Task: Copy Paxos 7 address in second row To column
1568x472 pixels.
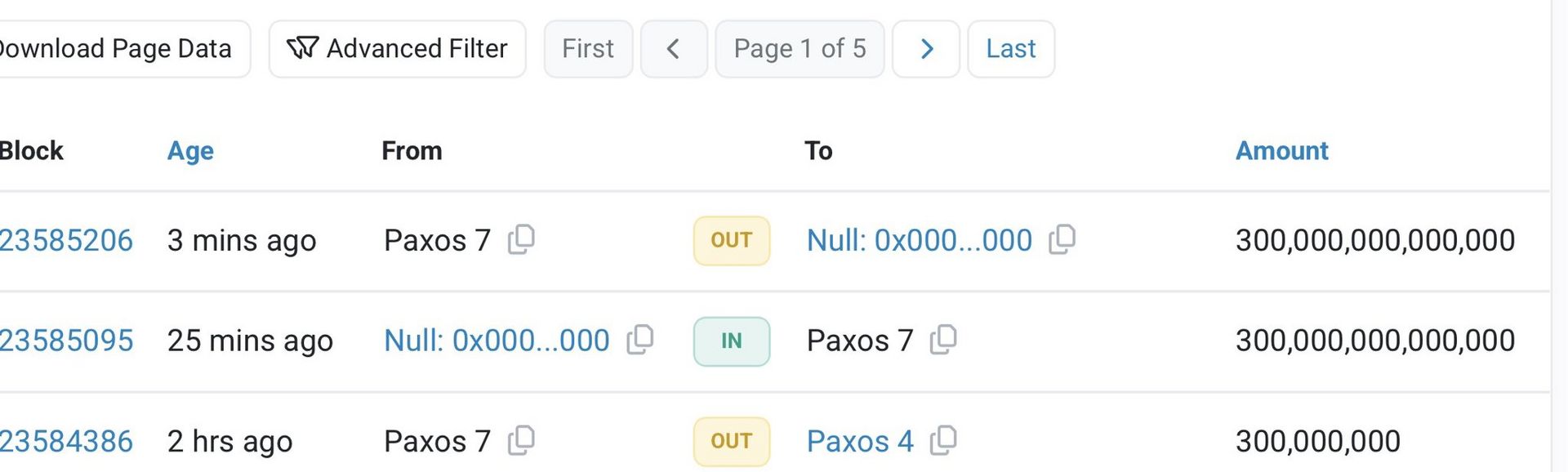Action: click(943, 340)
